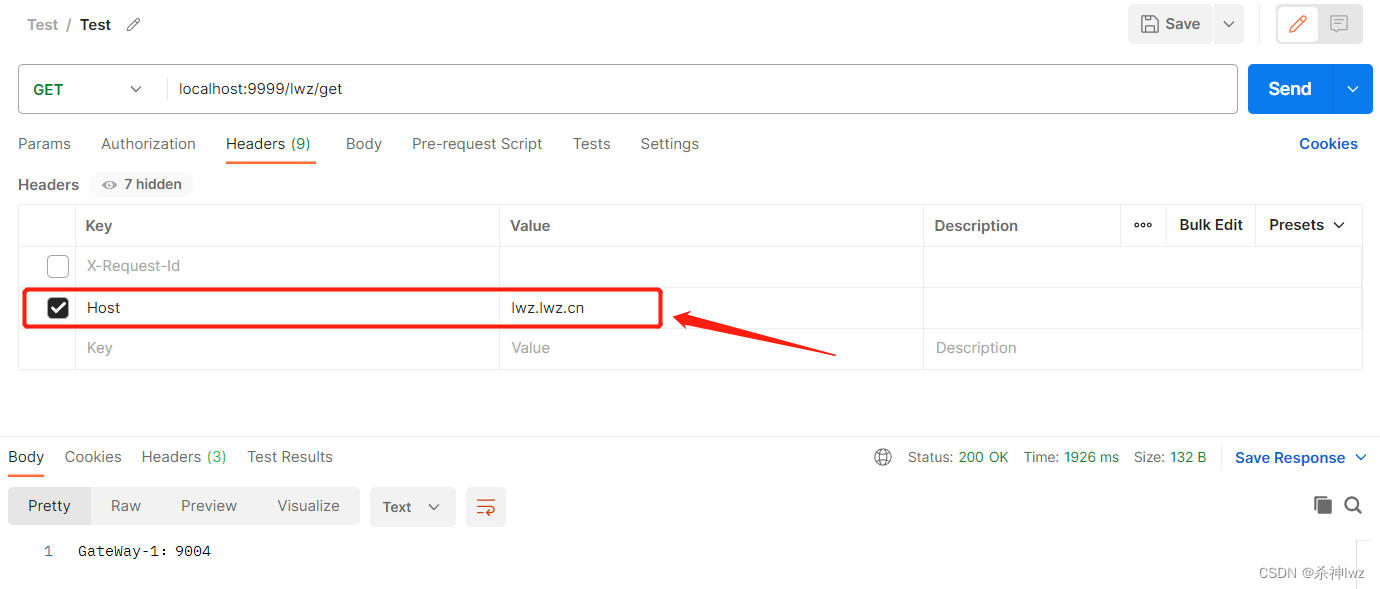Click the X-Request-Id key cell

coord(288,266)
